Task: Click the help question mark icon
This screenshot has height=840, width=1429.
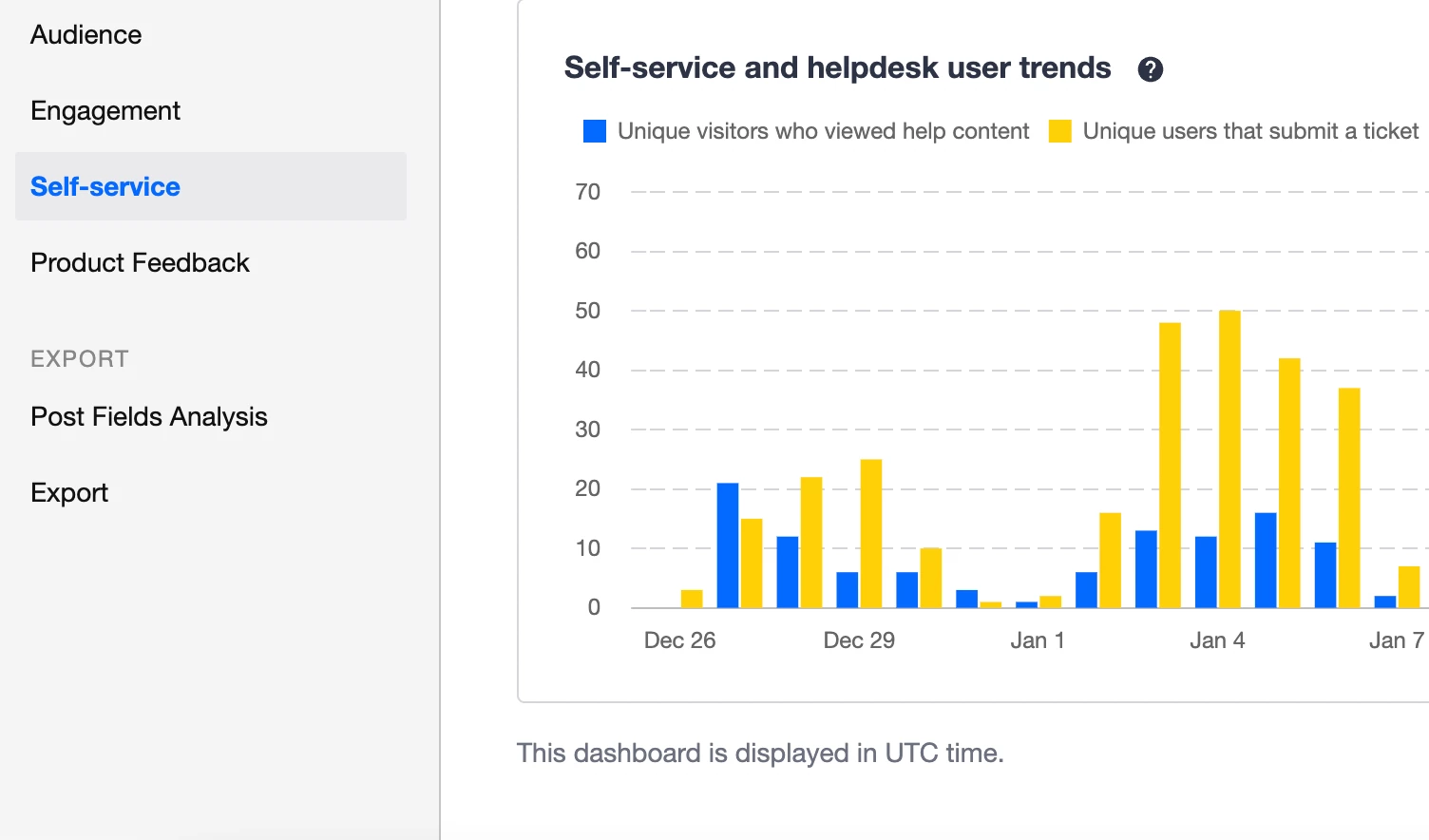Action: [1150, 69]
